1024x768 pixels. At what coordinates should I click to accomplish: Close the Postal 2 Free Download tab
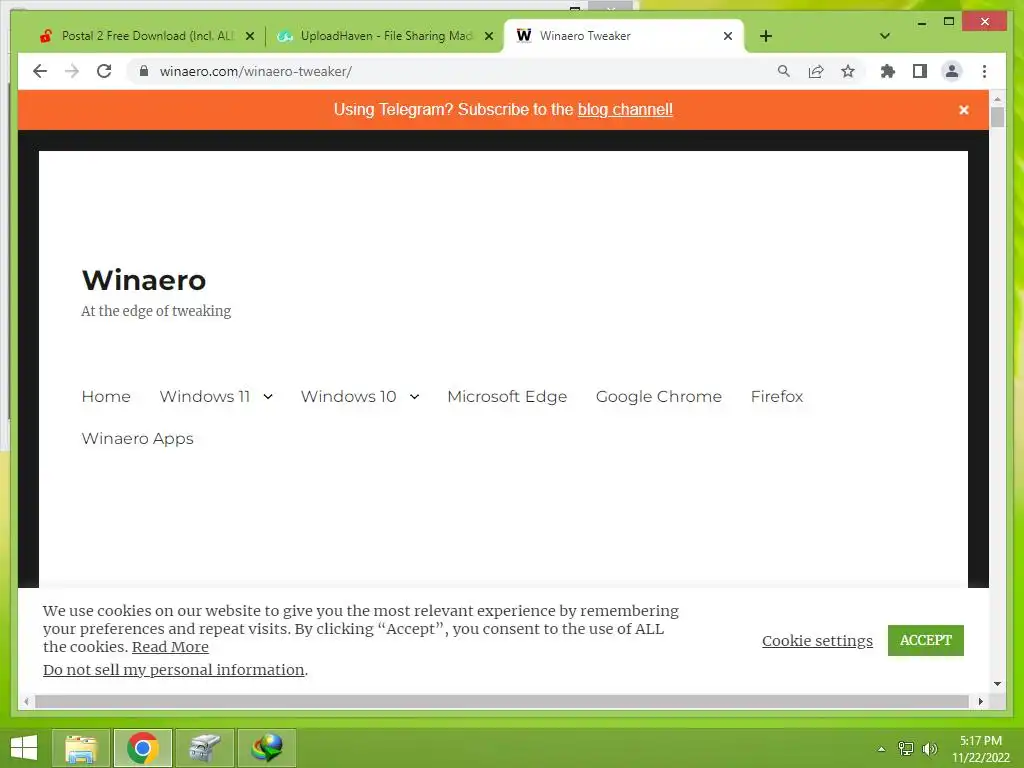249,36
